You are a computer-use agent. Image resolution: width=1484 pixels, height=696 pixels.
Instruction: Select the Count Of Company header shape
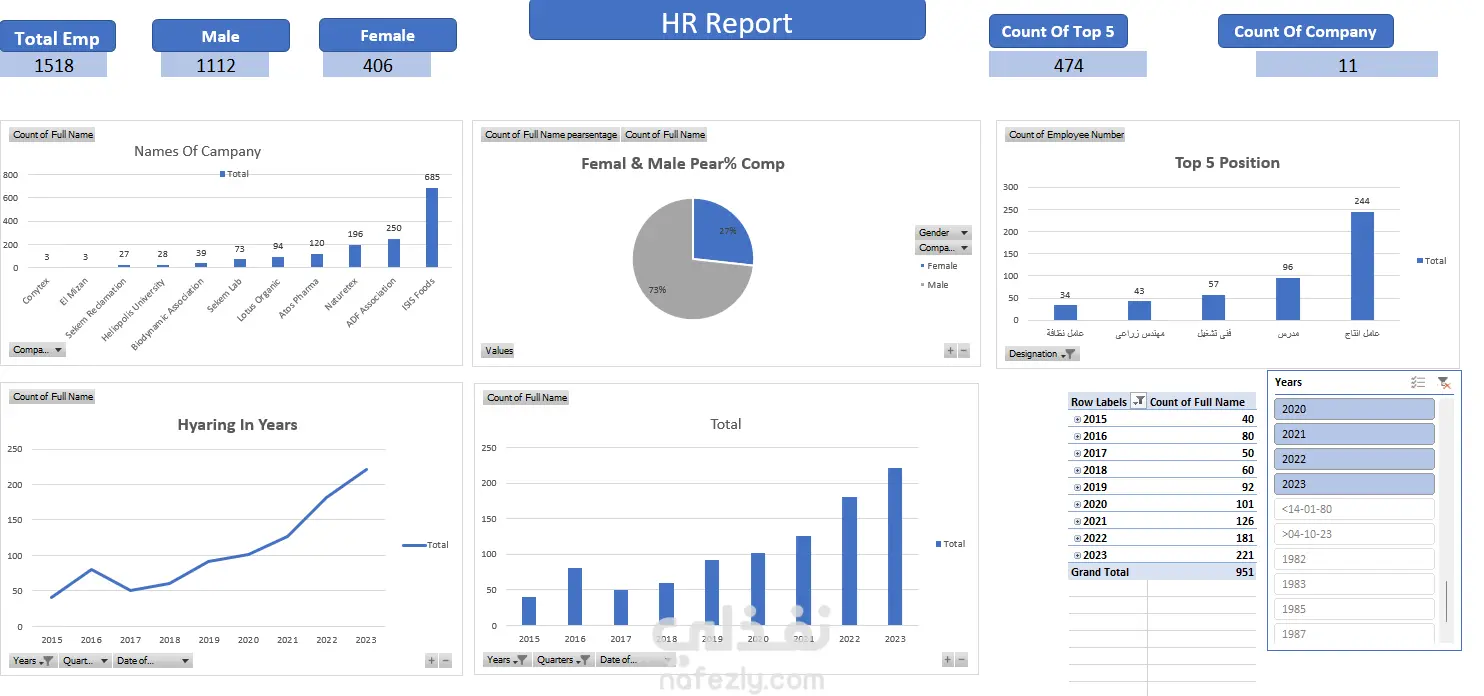click(1305, 32)
